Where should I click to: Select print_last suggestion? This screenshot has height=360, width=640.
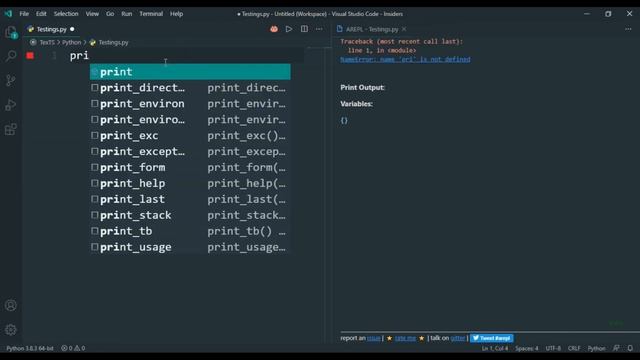point(190,199)
